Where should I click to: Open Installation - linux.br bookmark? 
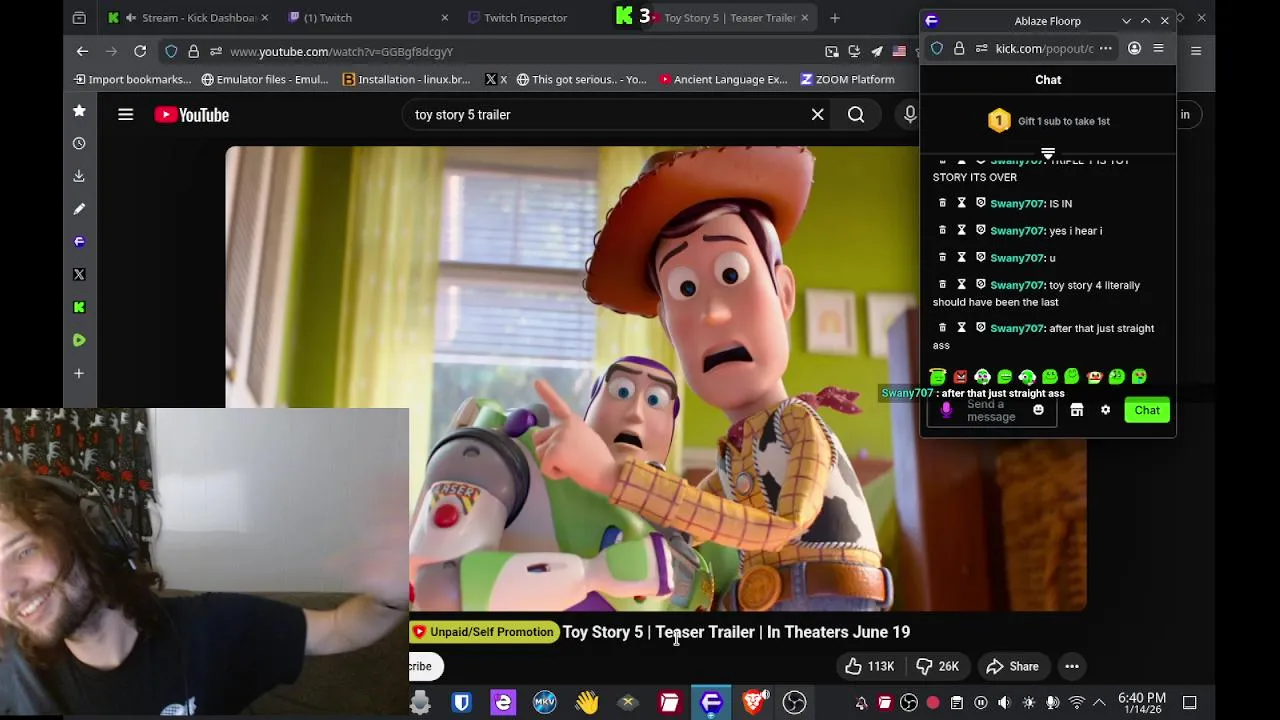(x=406, y=79)
